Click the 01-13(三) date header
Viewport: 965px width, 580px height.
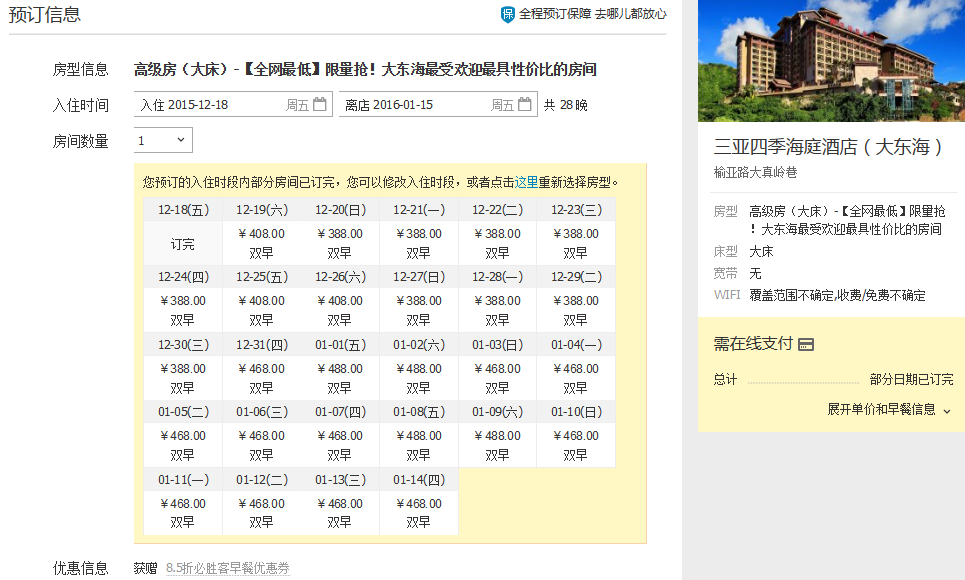pos(340,480)
